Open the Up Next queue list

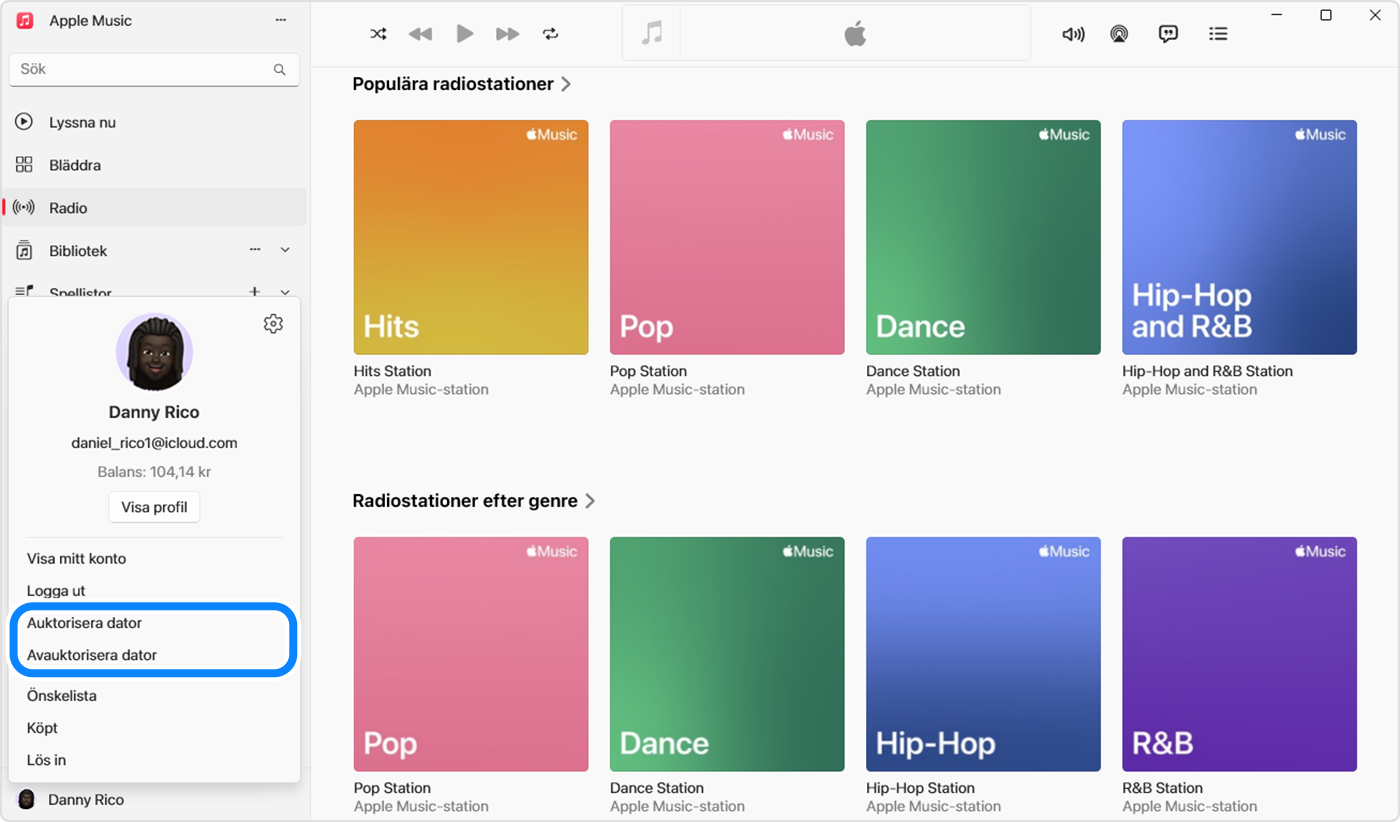coord(1218,34)
